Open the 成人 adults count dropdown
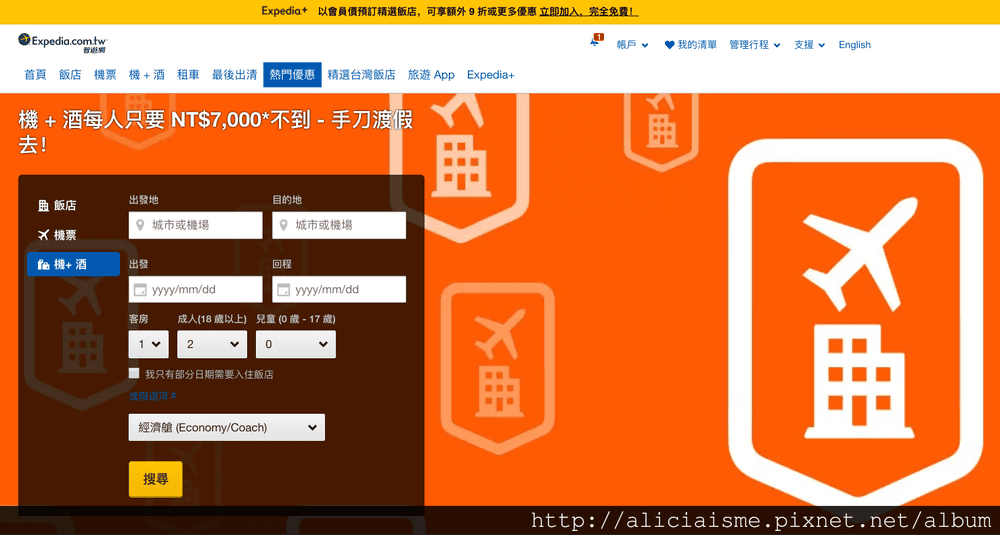The image size is (1000, 535). [212, 344]
